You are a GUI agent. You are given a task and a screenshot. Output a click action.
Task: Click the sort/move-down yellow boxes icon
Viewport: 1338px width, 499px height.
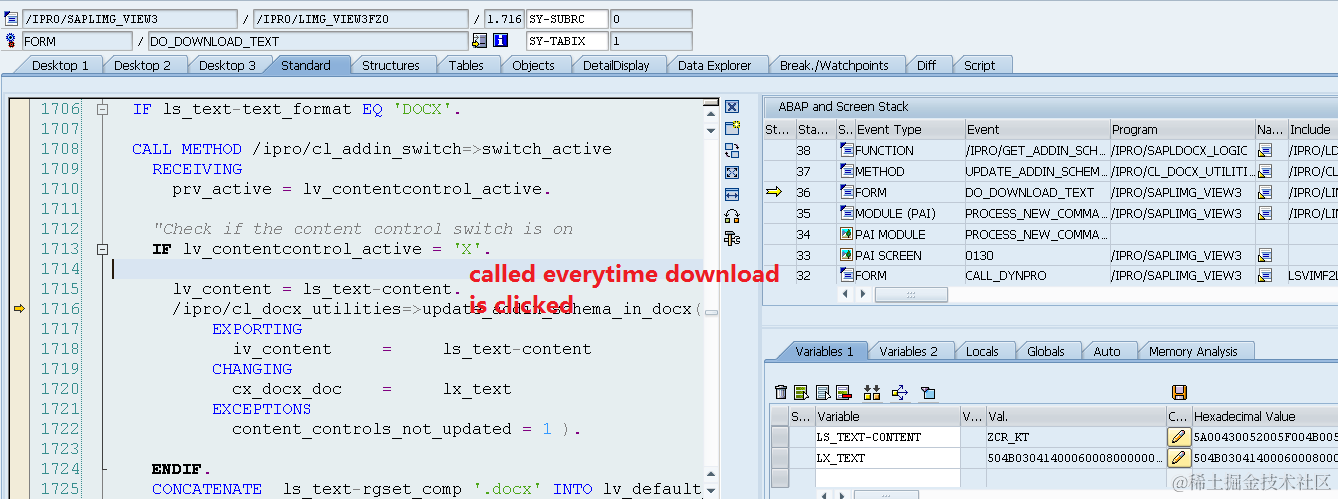(x=872, y=393)
